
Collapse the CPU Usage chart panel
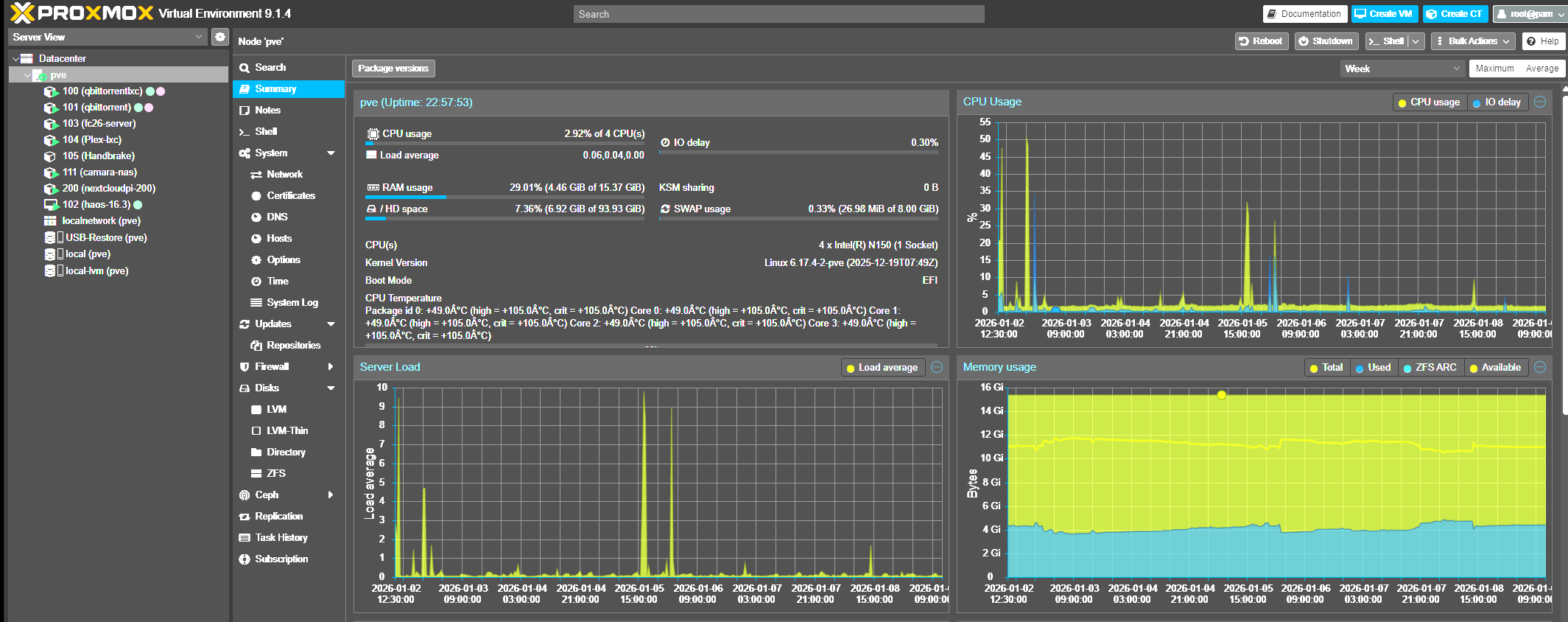click(x=1540, y=102)
